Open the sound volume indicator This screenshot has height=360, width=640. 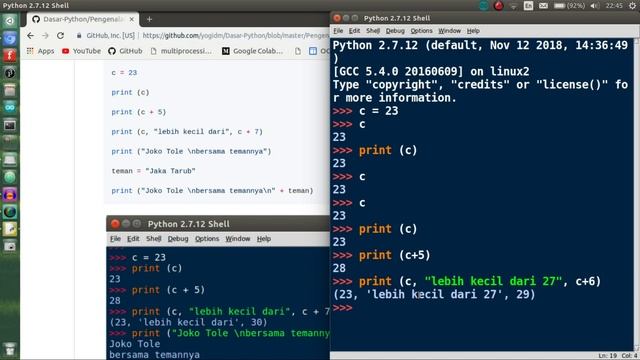[x=595, y=6]
